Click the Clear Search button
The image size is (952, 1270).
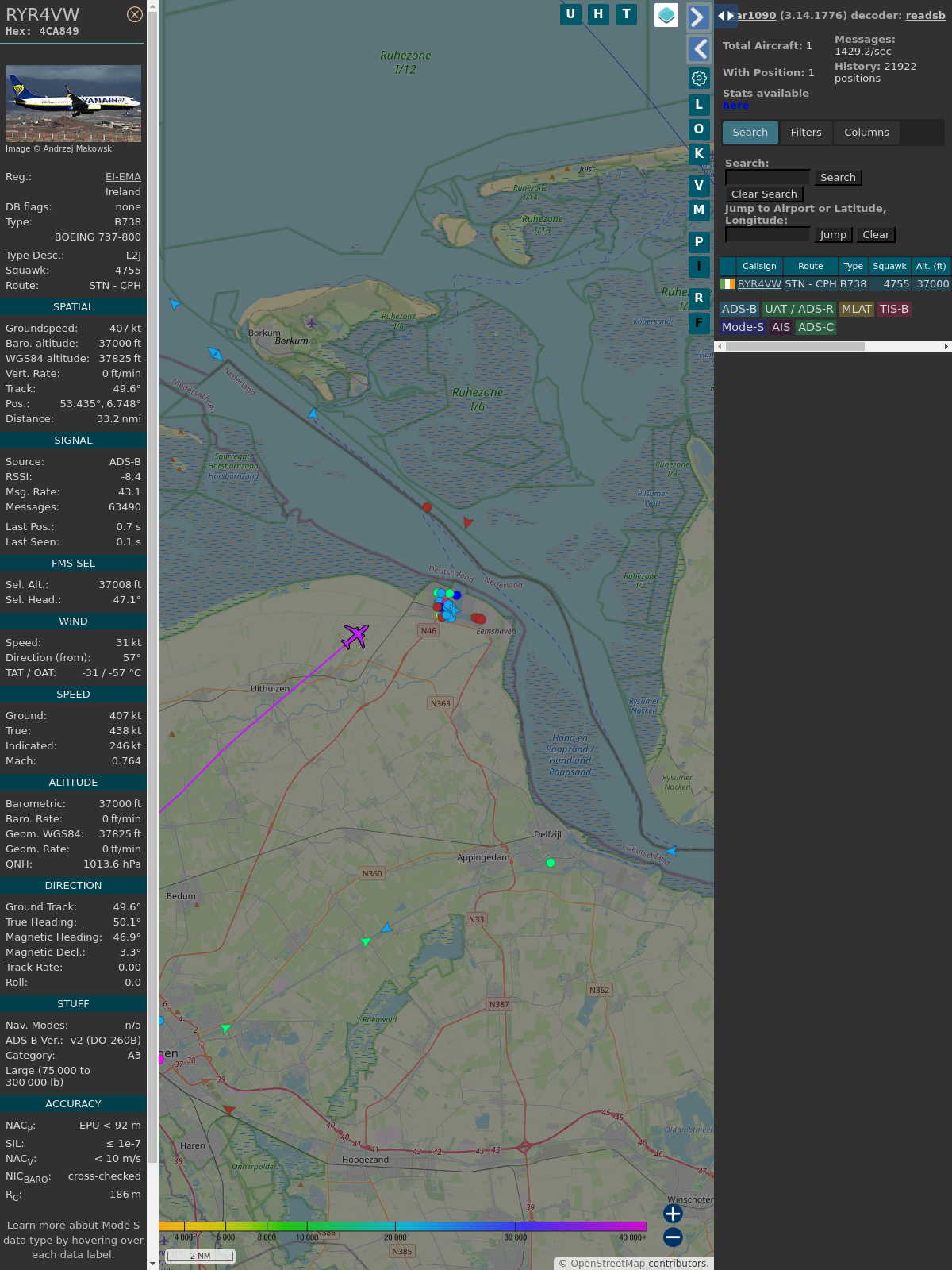(764, 194)
